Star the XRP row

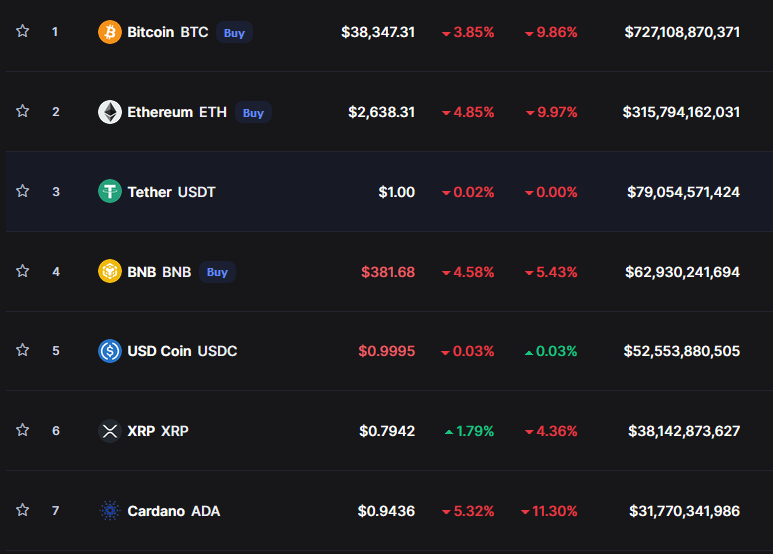coord(22,430)
